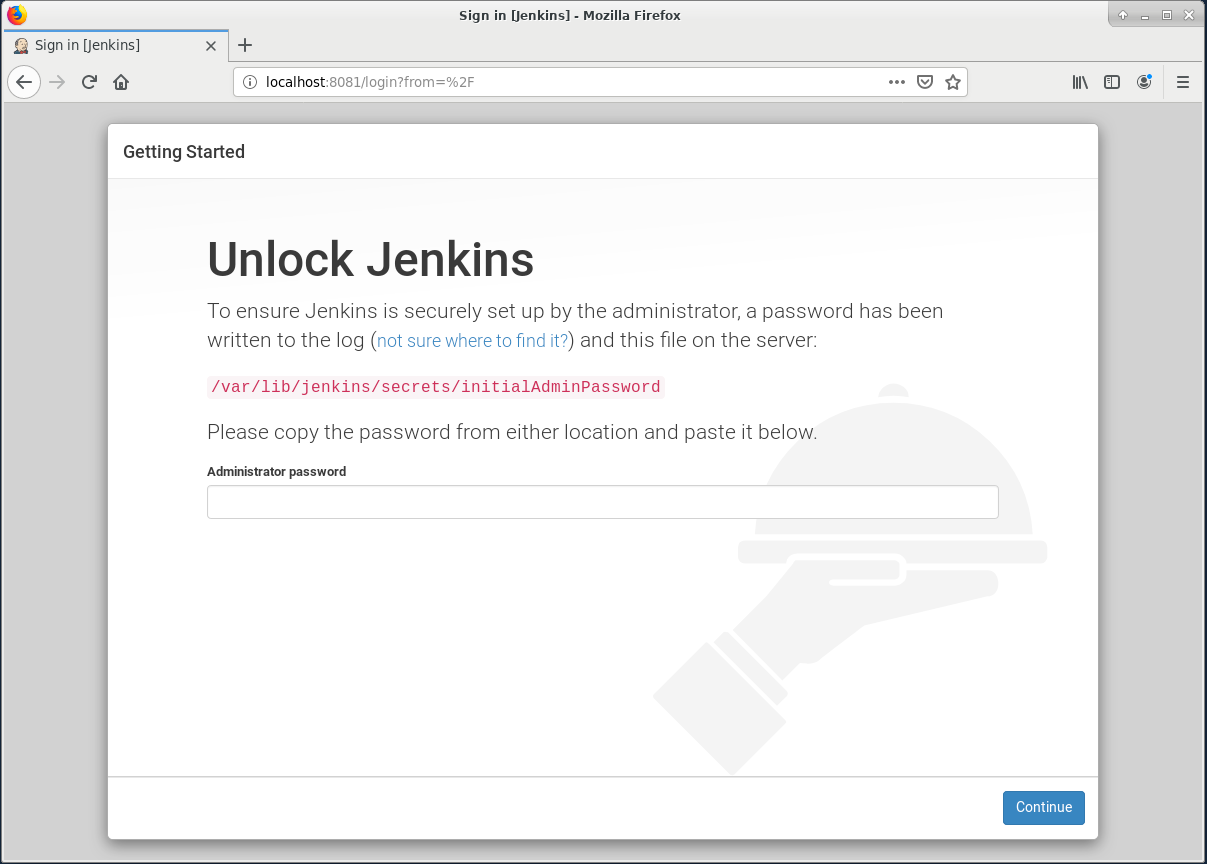
Task: Open the Firefox hamburger menu
Action: [1183, 82]
